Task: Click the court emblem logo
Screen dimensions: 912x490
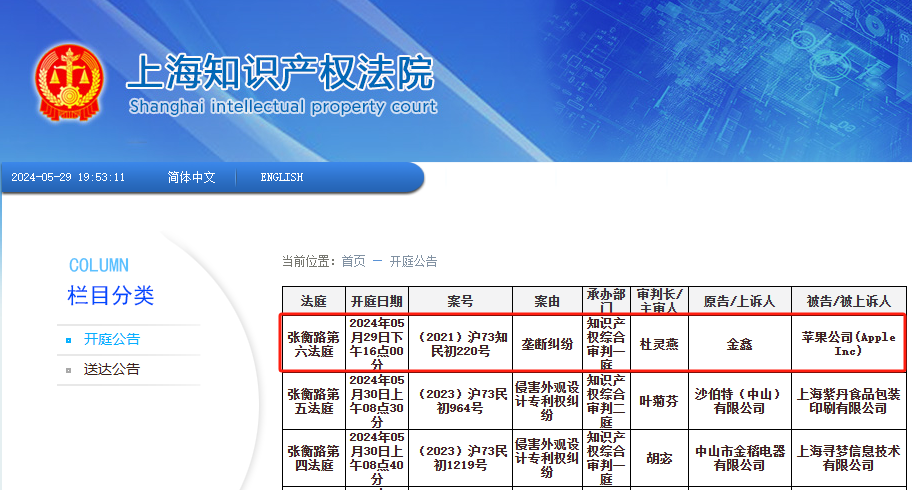Action: click(x=68, y=82)
